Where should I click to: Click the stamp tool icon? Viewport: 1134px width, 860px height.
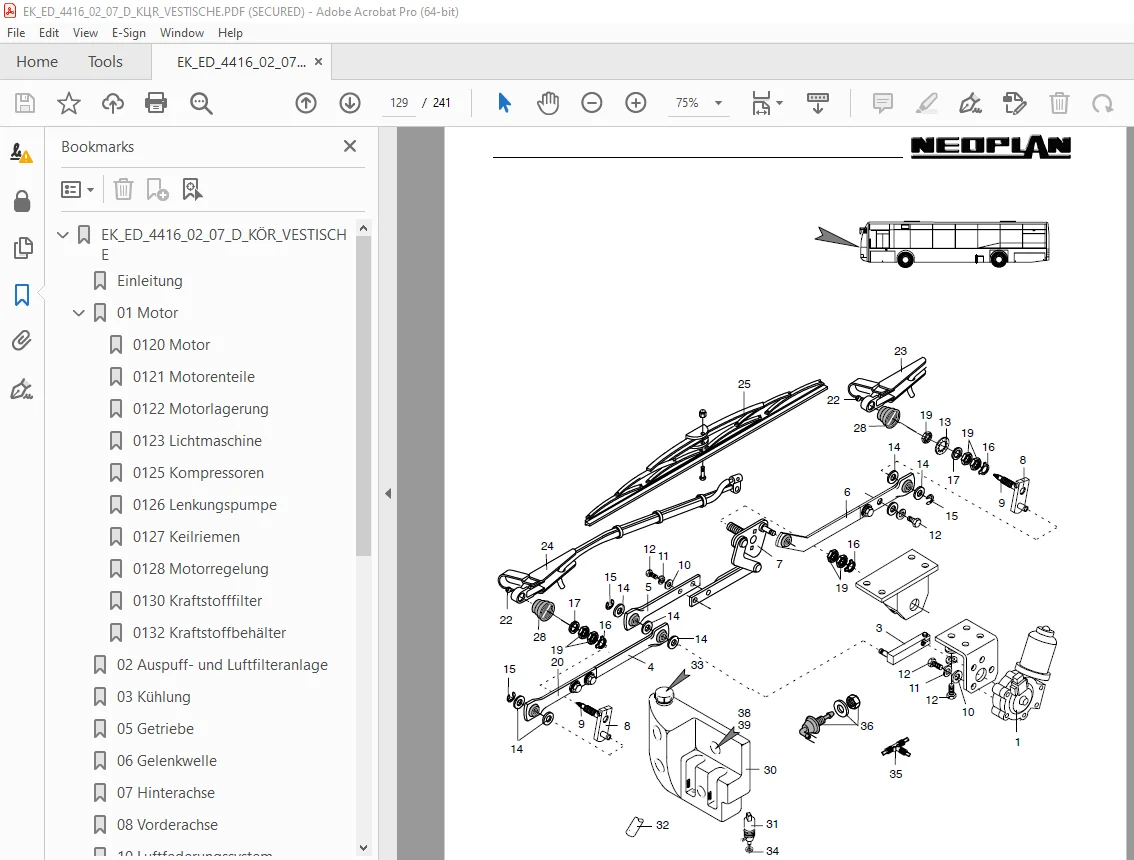1015,103
